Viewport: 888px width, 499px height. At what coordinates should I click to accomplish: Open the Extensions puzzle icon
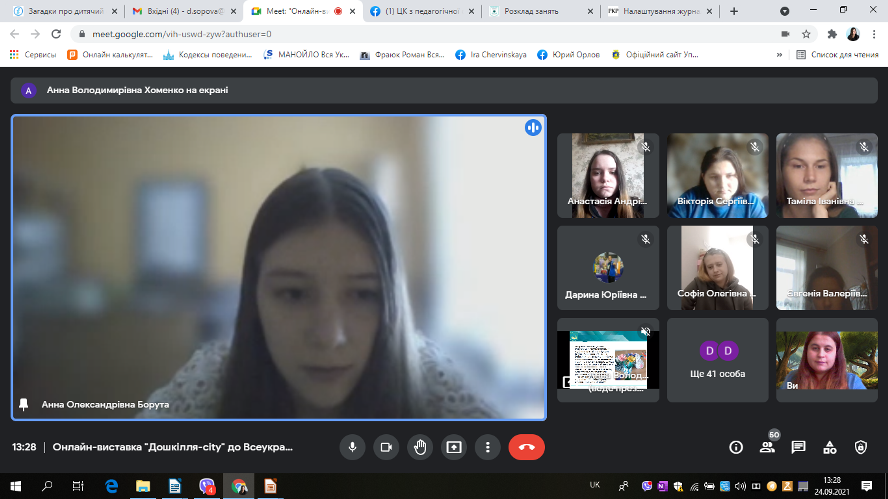click(832, 34)
